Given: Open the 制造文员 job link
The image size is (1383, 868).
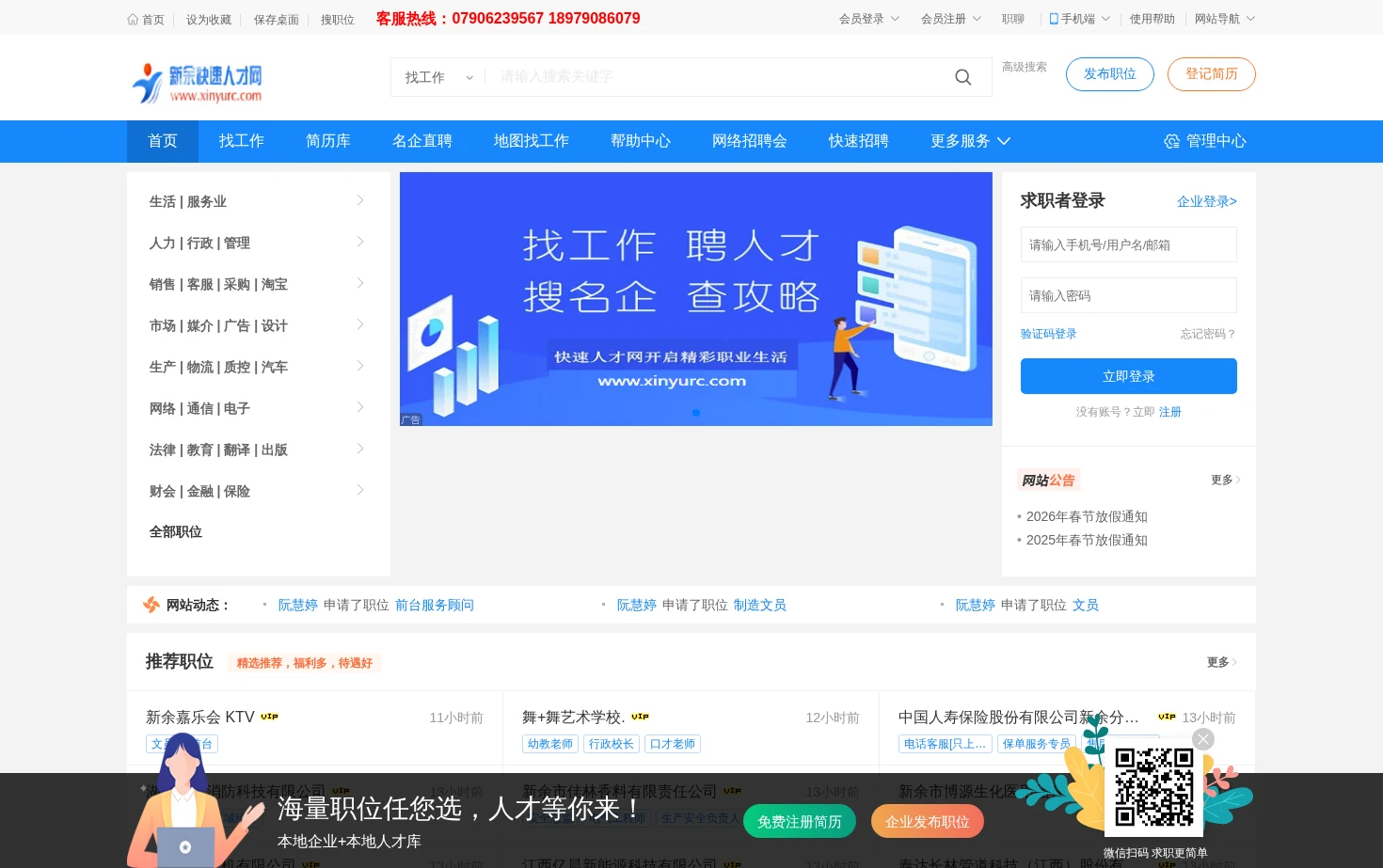Looking at the screenshot, I should coord(760,605).
